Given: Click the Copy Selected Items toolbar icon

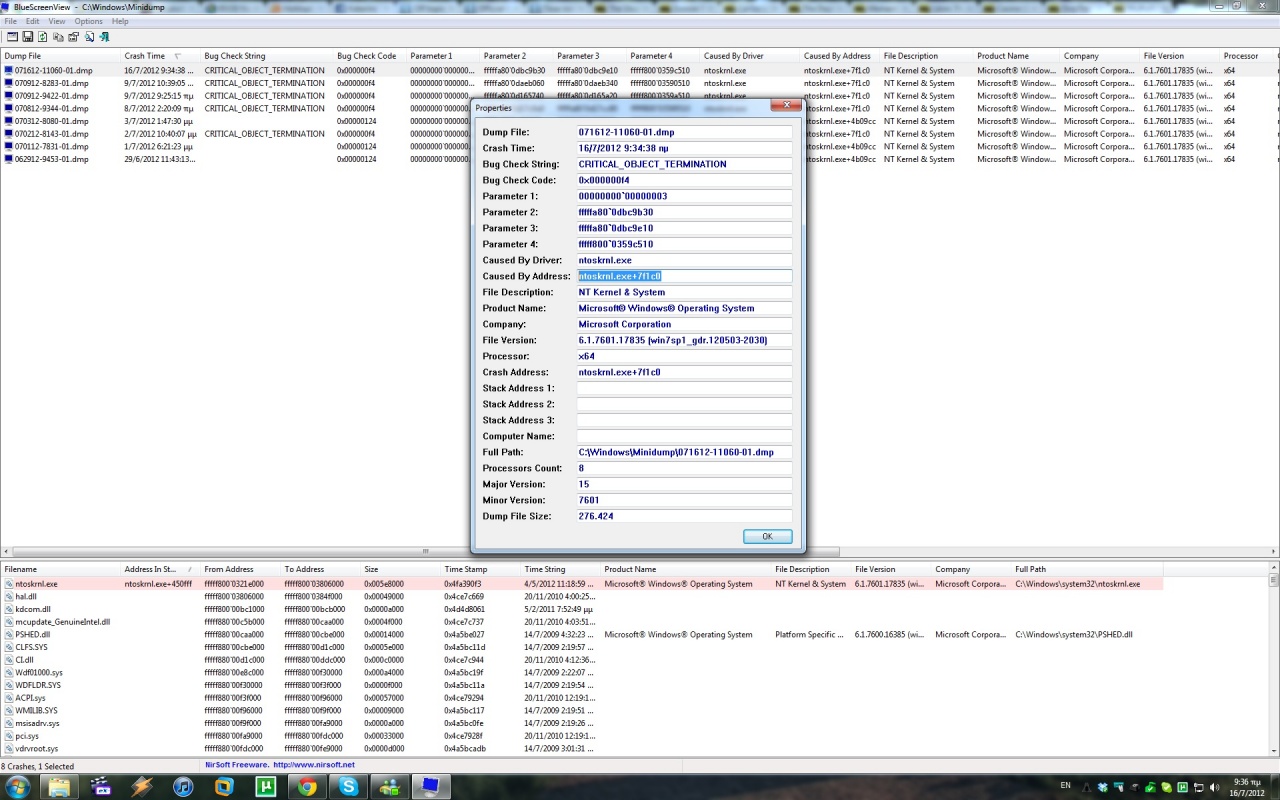Looking at the screenshot, I should pyautogui.click(x=58, y=37).
